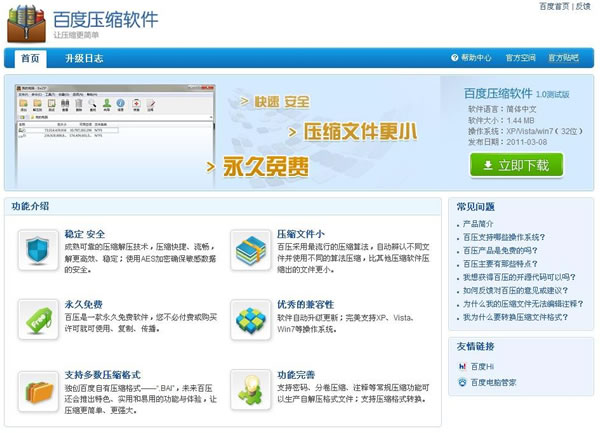This screenshot has width=600, height=433.
Task: Open the 首页 tab
Action: coord(30,59)
